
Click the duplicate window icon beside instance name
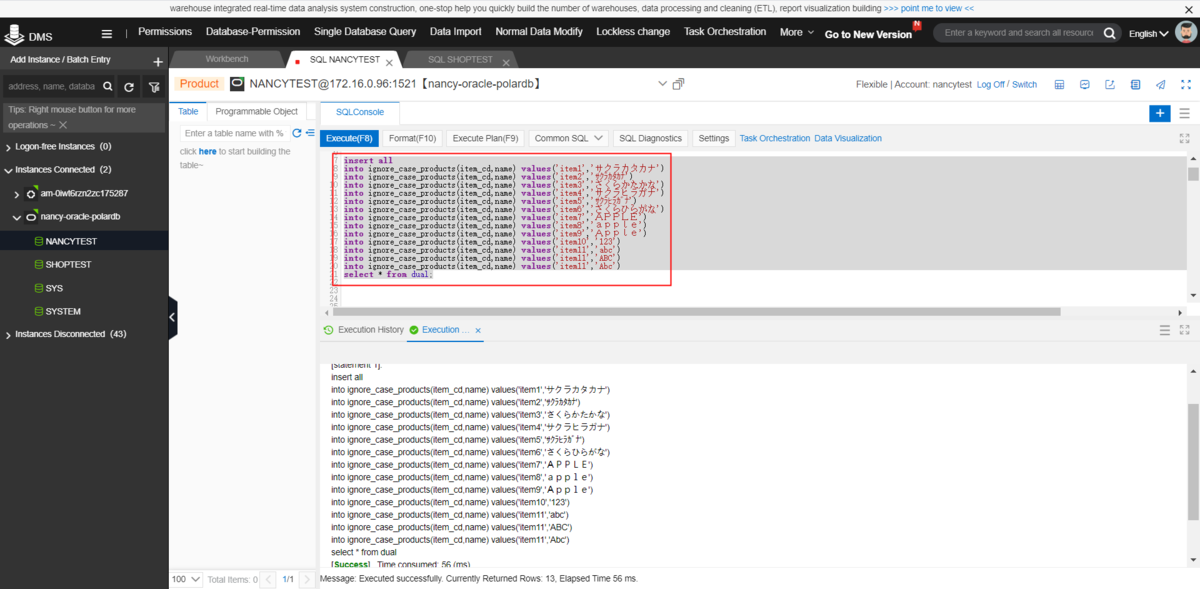click(x=679, y=84)
